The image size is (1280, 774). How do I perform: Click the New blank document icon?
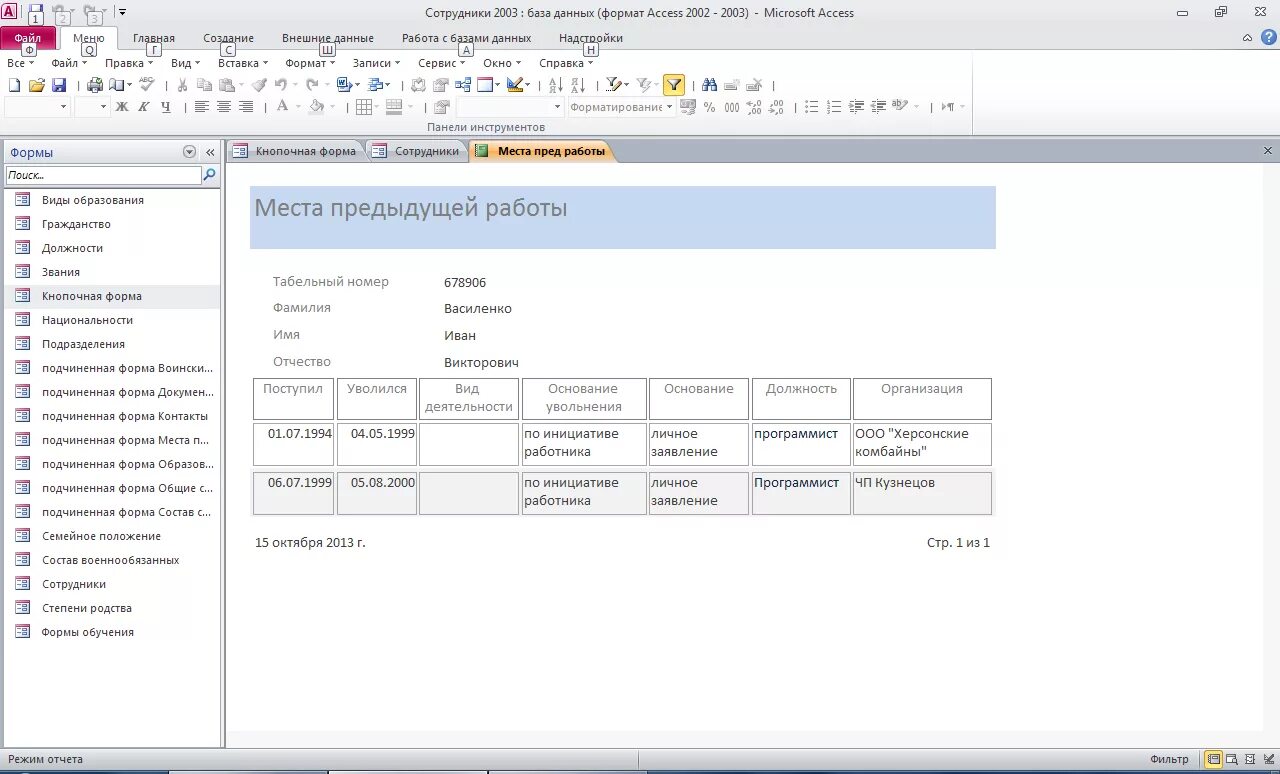[x=14, y=86]
